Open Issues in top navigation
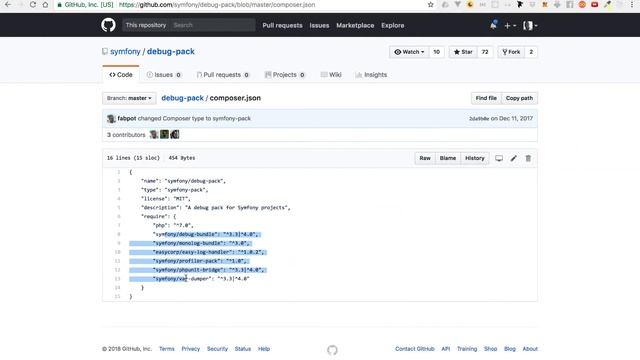This screenshot has width=640, height=360. click(319, 25)
